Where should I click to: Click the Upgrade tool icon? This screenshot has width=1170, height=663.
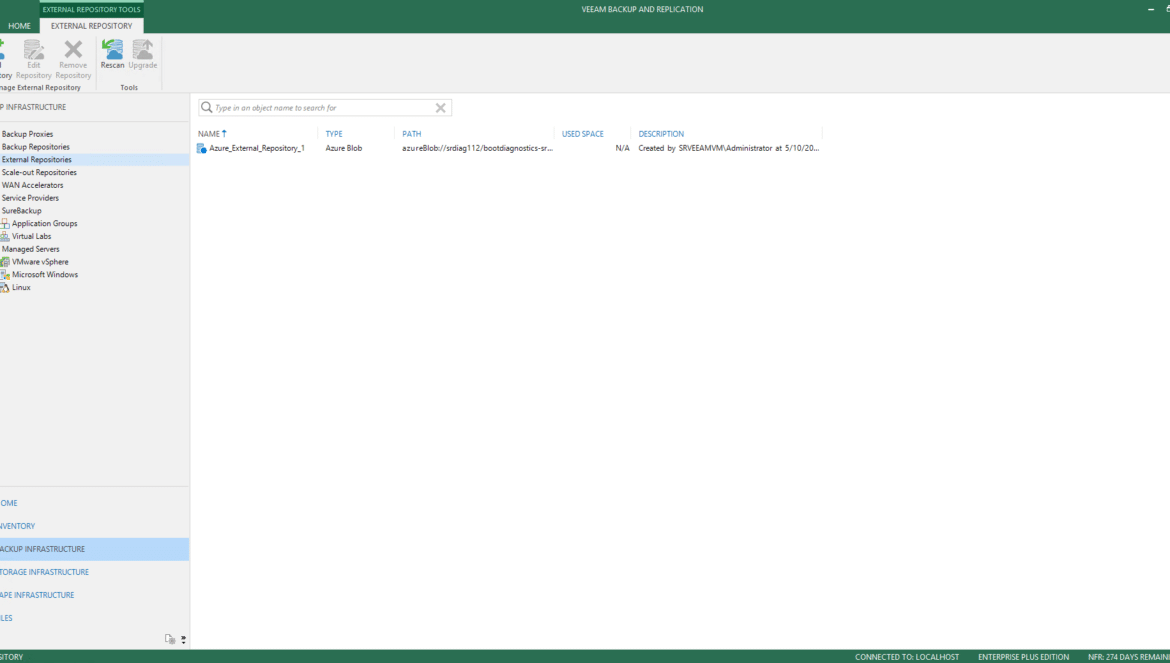(x=143, y=49)
